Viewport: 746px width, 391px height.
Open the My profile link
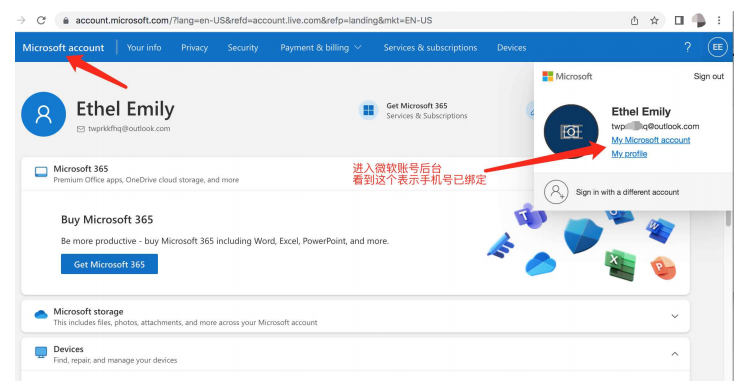pyautogui.click(x=629, y=154)
